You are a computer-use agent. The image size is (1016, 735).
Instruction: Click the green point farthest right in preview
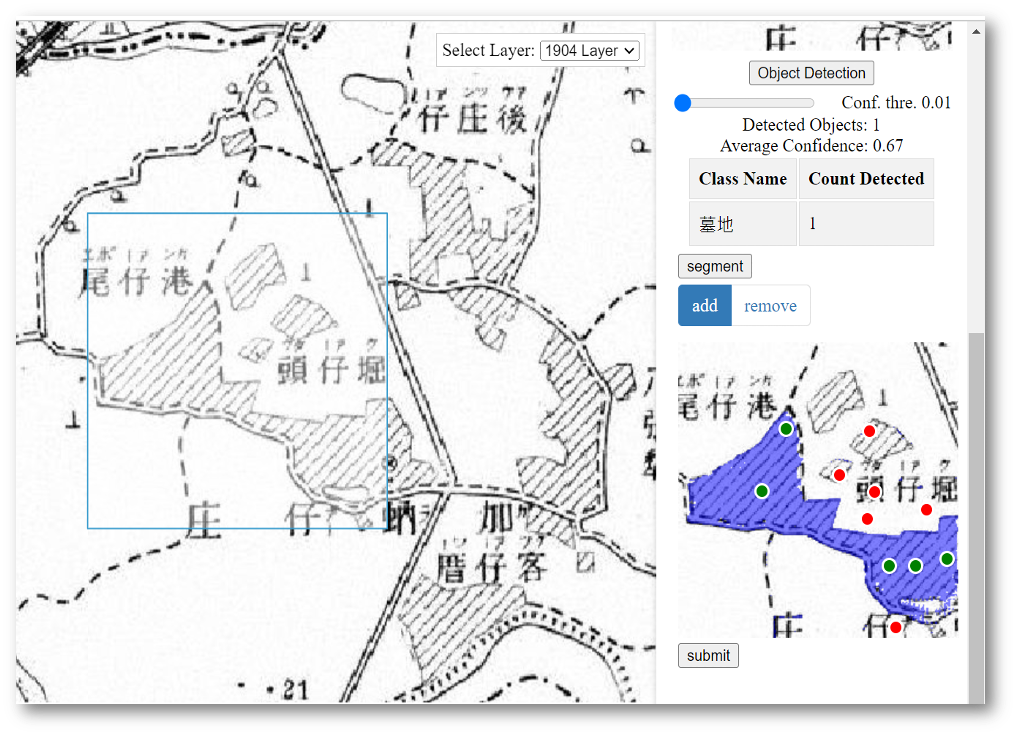pyautogui.click(x=947, y=559)
